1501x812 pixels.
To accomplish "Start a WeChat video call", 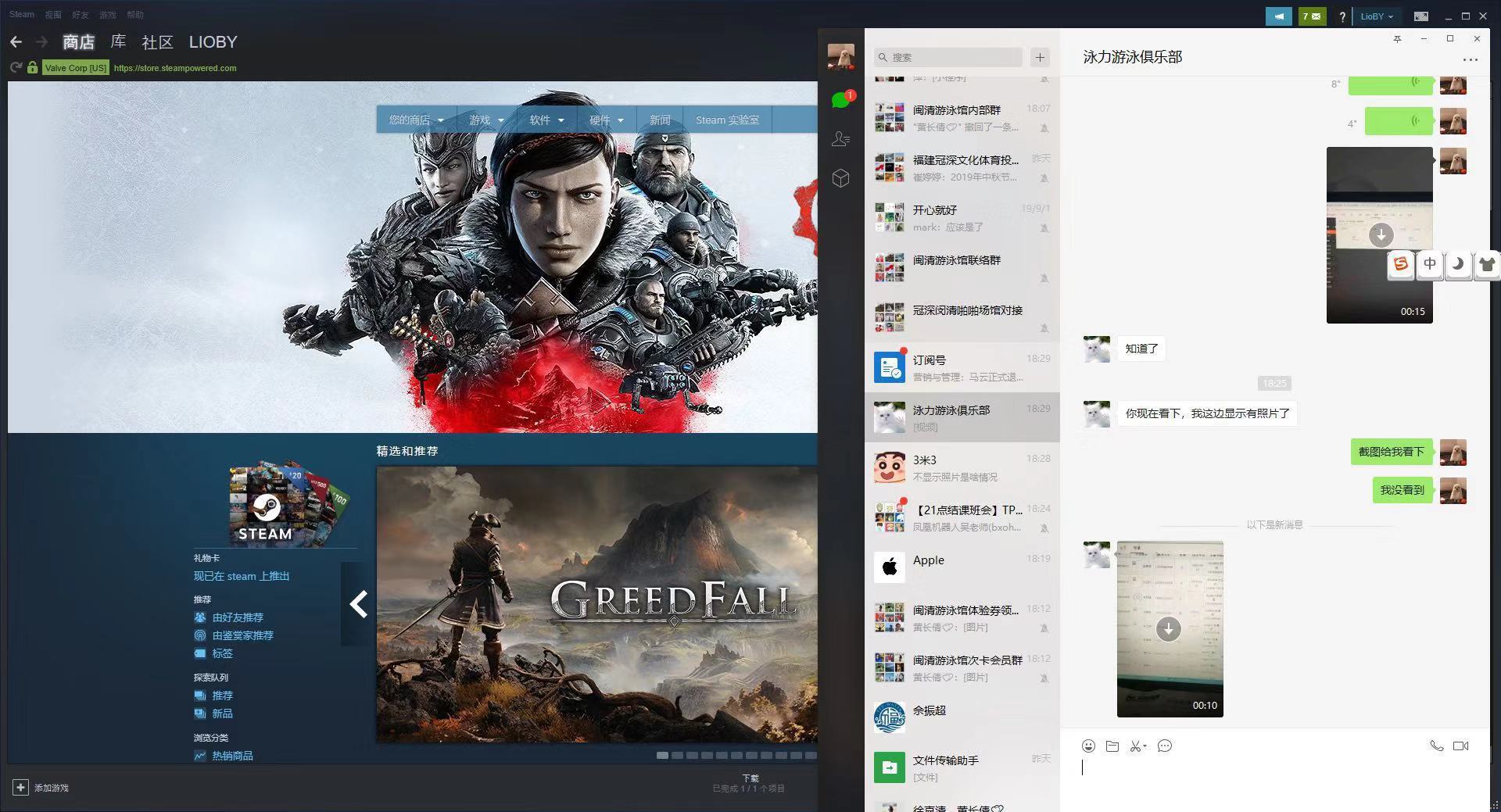I will click(1460, 746).
